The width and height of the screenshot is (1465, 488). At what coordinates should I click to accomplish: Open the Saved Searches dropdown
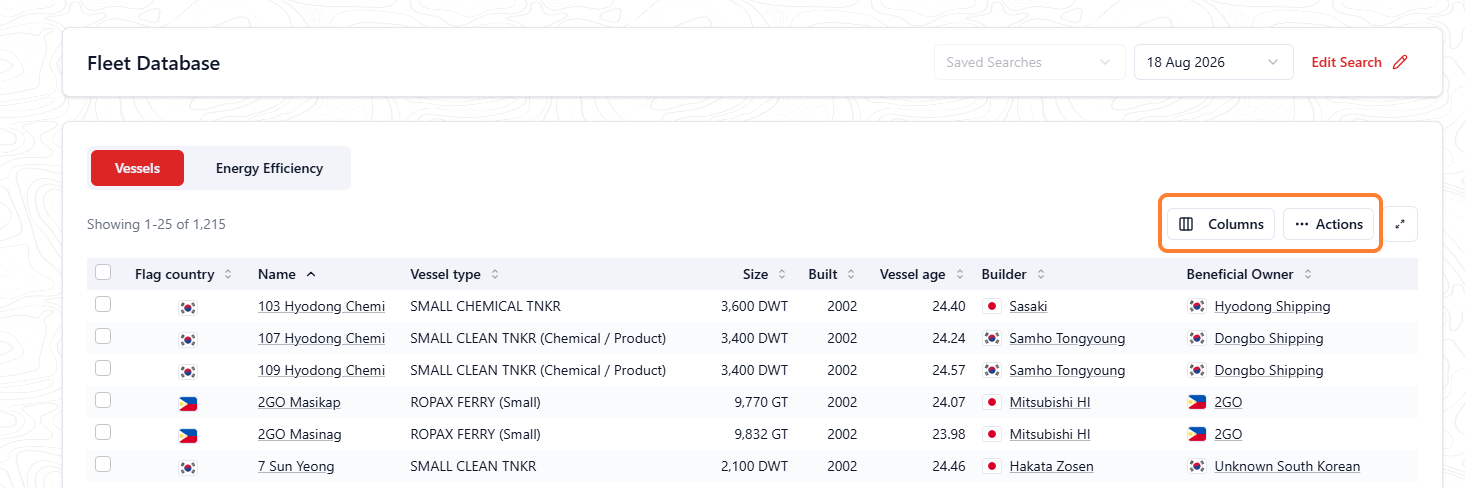(1029, 62)
